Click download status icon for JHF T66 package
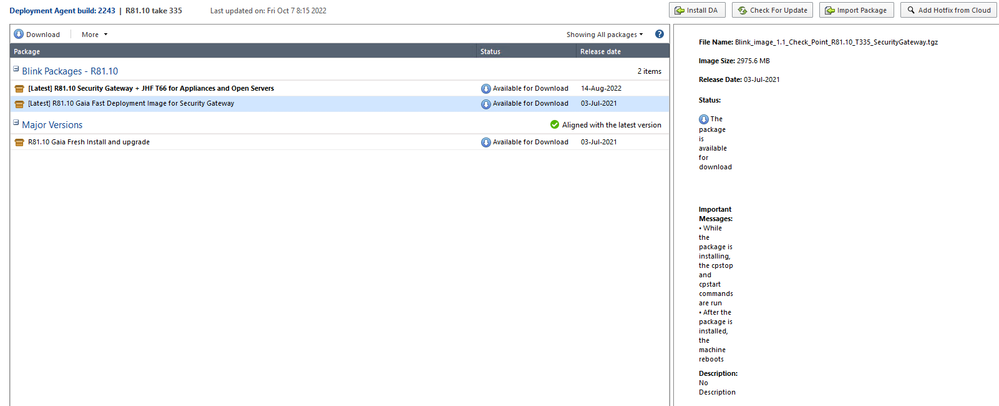 [486, 89]
